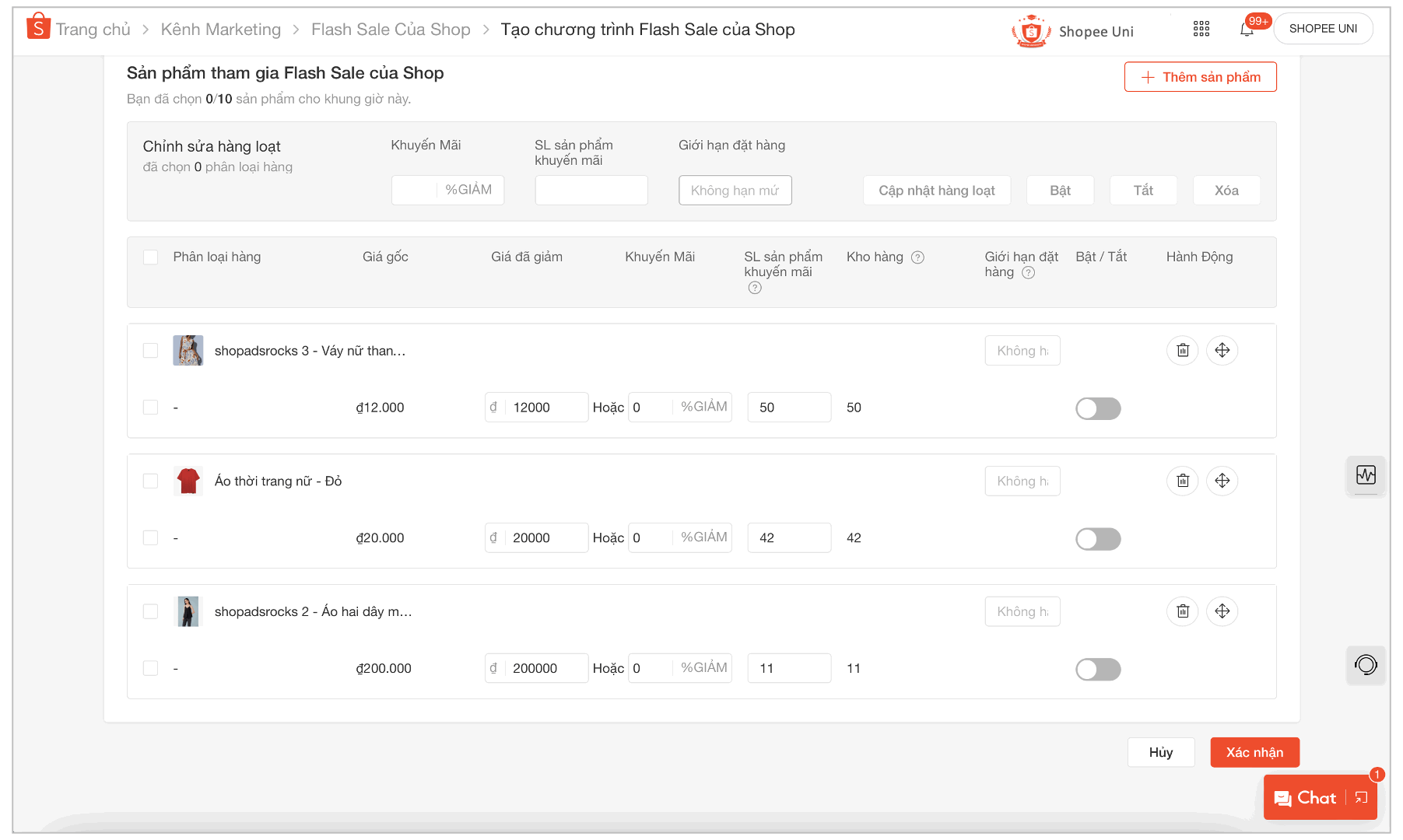Check the checkbox for Áo thời trang nữ - Đỏ
Screen dimensions: 1403x840
click(x=150, y=481)
